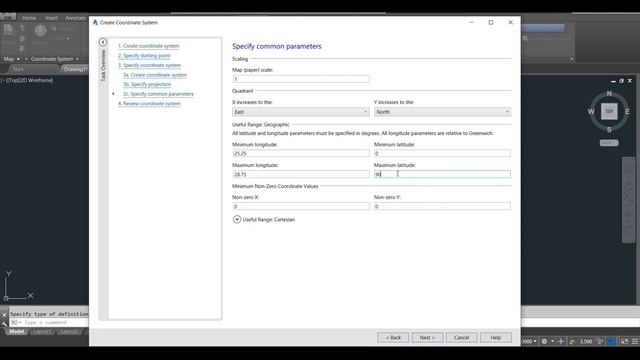The height and width of the screenshot is (360, 640).
Task: Click the Back button
Action: 393,338
